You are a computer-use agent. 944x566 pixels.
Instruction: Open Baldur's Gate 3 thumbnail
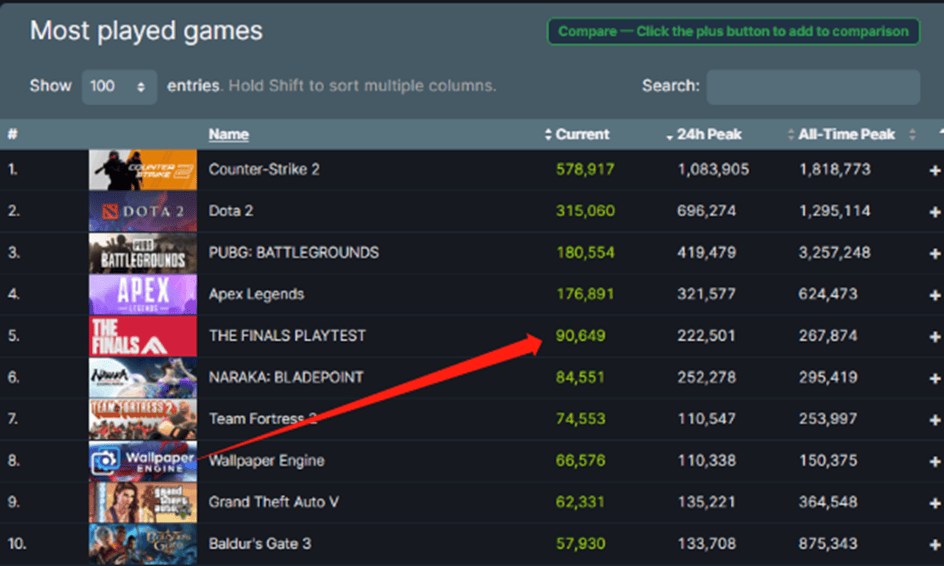143,544
